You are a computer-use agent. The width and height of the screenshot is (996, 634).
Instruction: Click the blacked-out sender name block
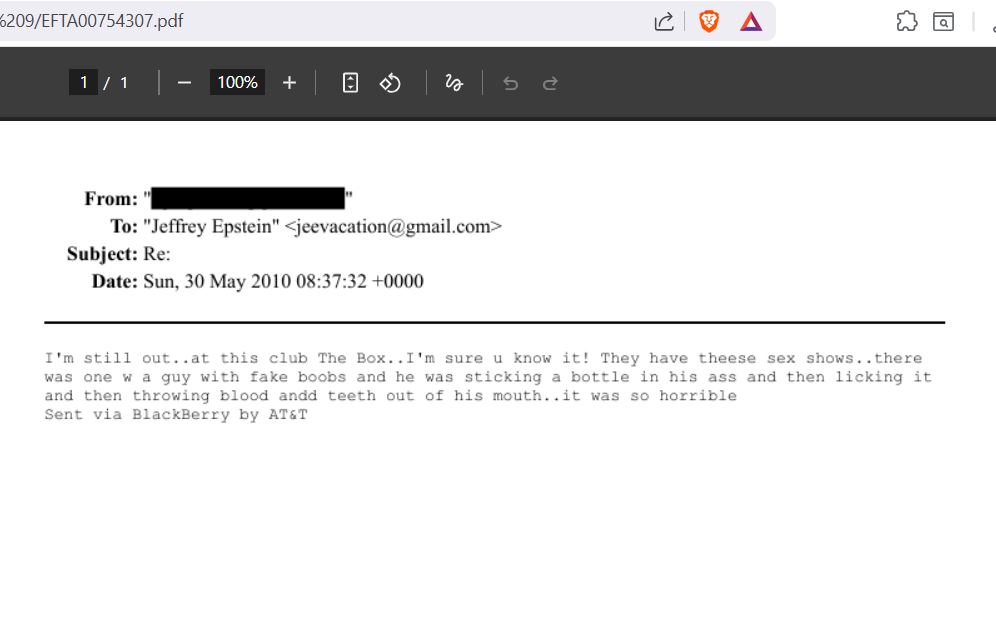(248, 198)
